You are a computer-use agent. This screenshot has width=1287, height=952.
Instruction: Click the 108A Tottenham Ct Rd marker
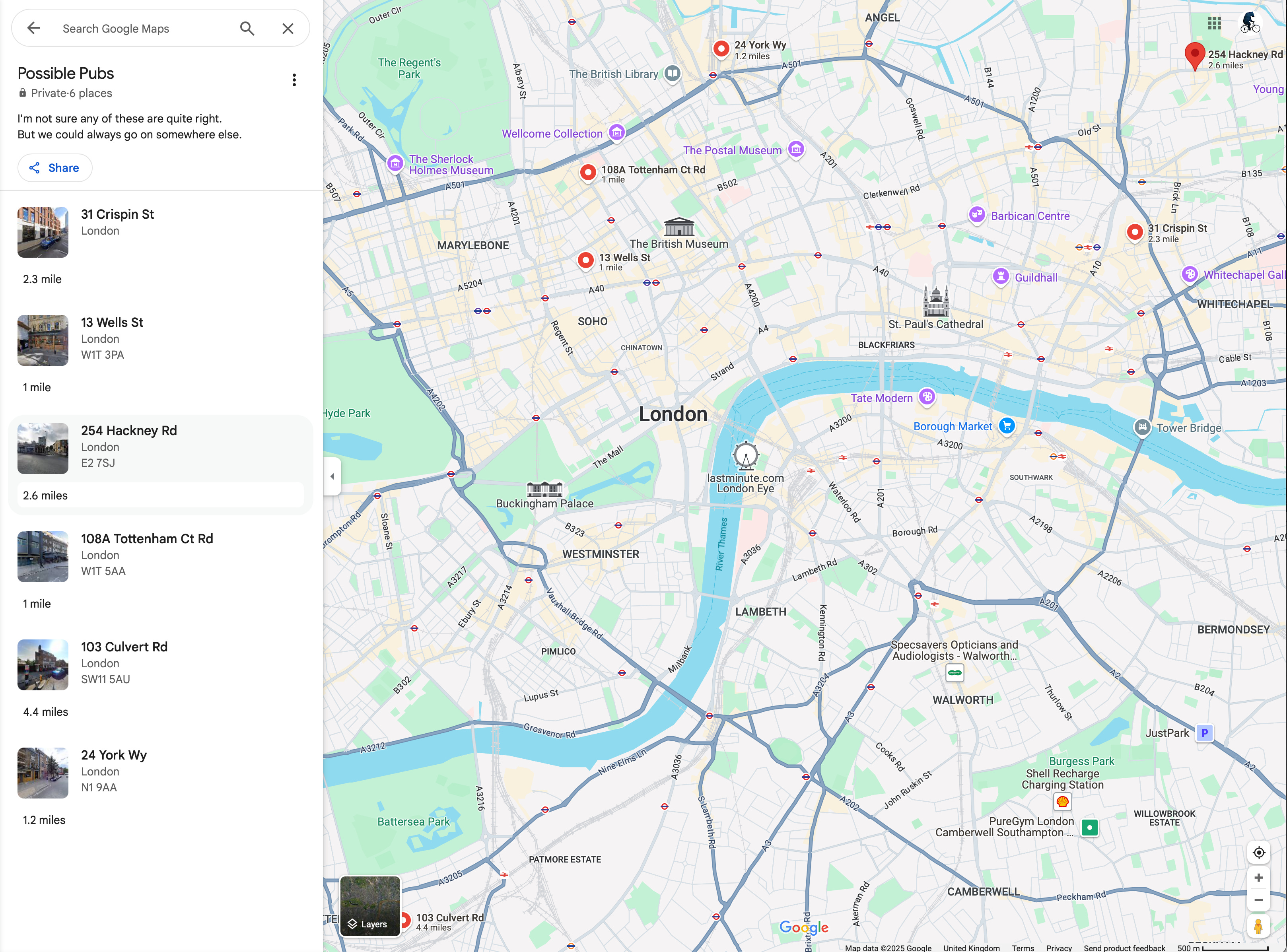588,172
